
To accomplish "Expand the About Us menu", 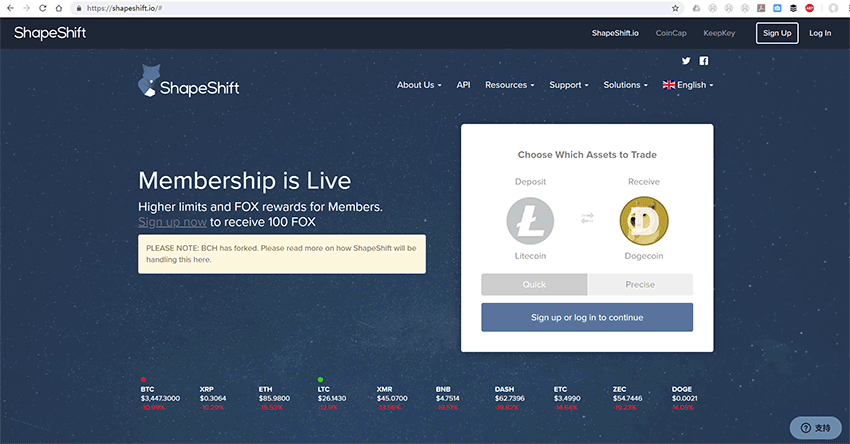I will click(419, 85).
